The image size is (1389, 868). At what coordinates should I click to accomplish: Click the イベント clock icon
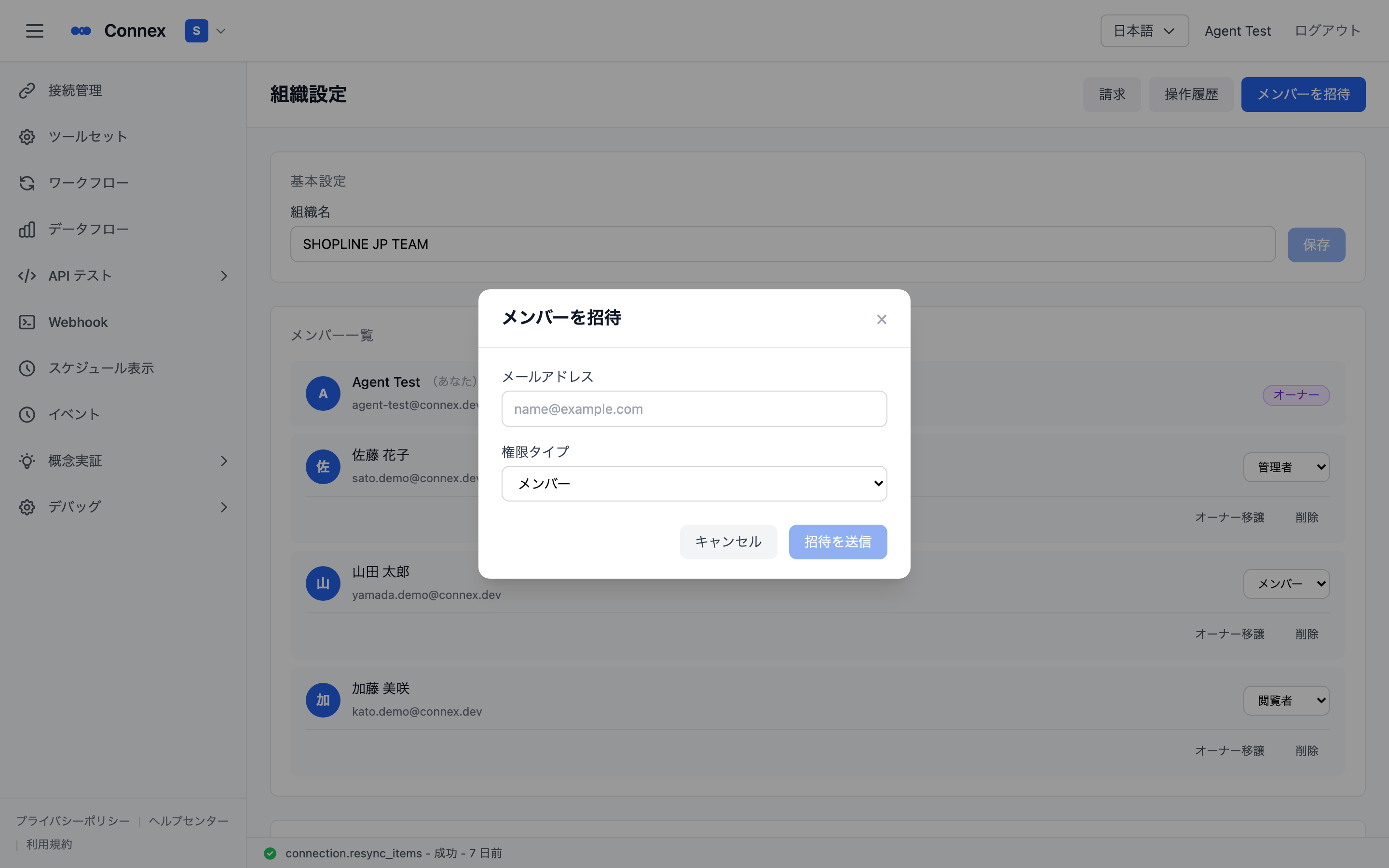(27, 415)
